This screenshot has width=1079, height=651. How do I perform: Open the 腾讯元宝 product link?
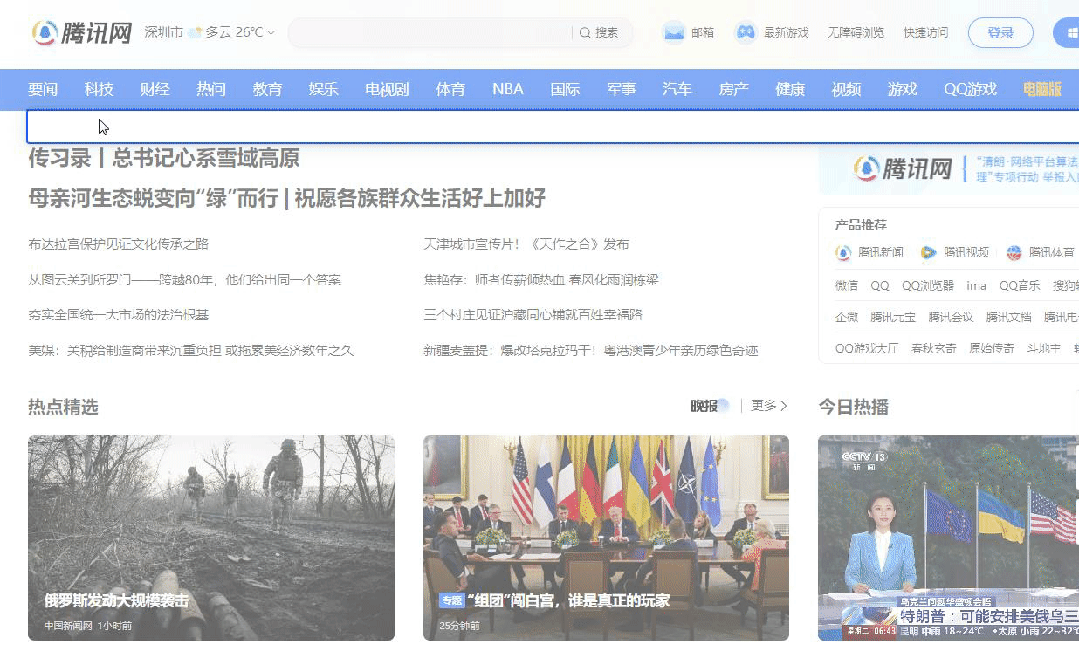click(x=893, y=317)
